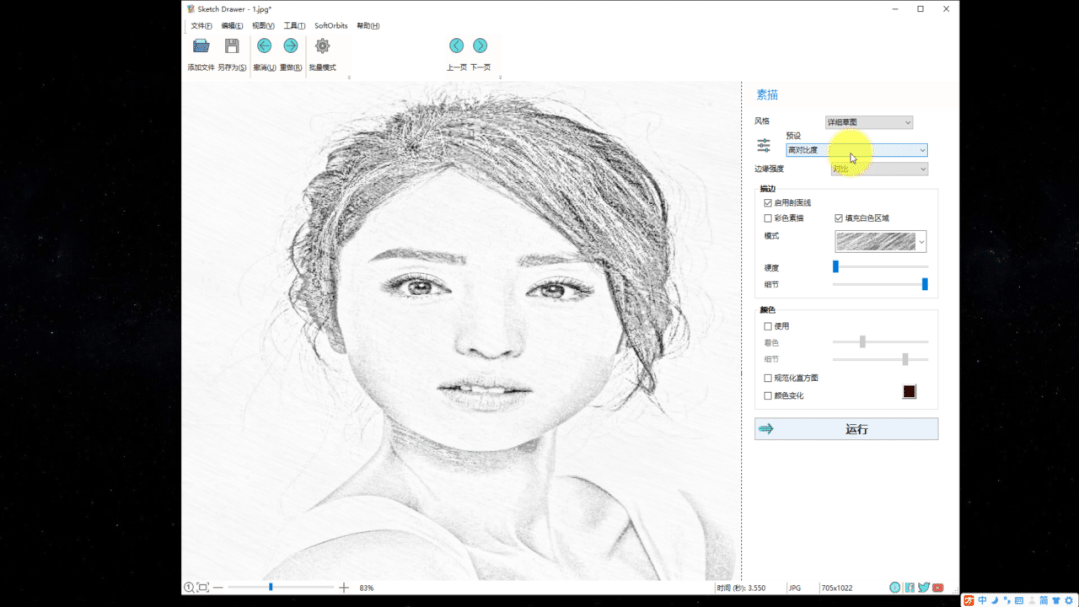This screenshot has width=1079, height=607.
Task: Open the 边缘强度 dropdown
Action: click(879, 169)
